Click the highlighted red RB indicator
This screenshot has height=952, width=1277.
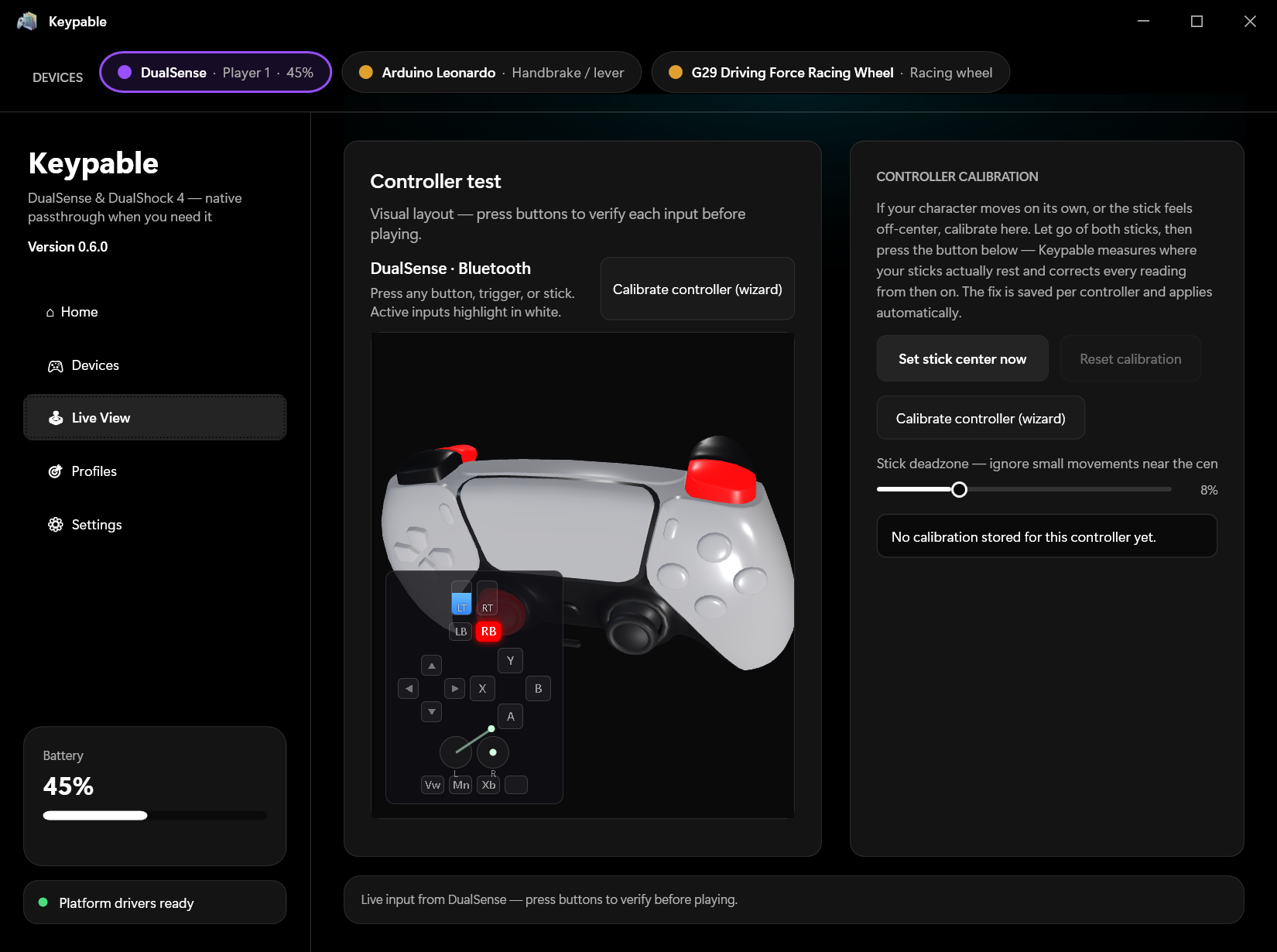pos(488,632)
